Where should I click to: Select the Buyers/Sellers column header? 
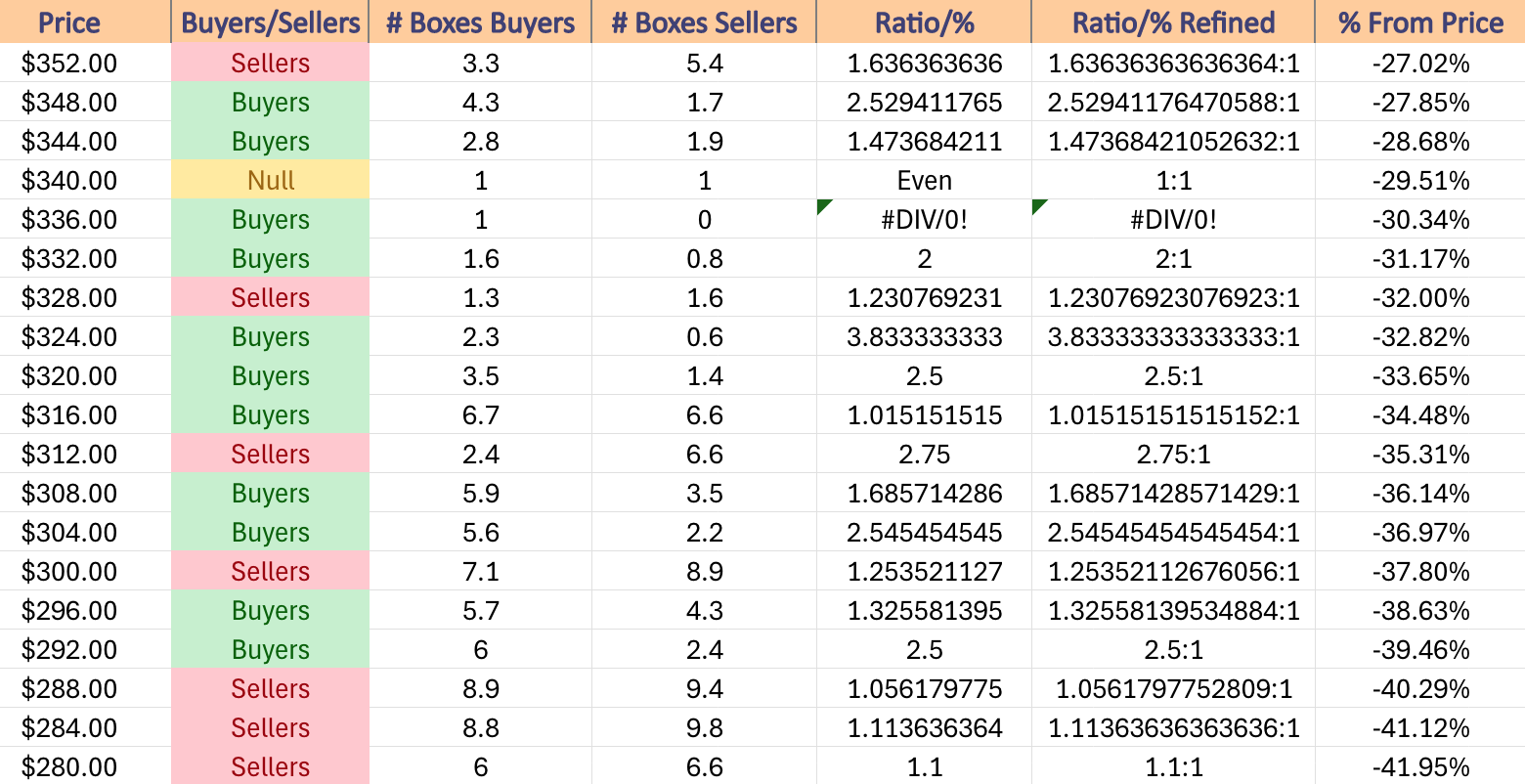pyautogui.click(x=270, y=22)
